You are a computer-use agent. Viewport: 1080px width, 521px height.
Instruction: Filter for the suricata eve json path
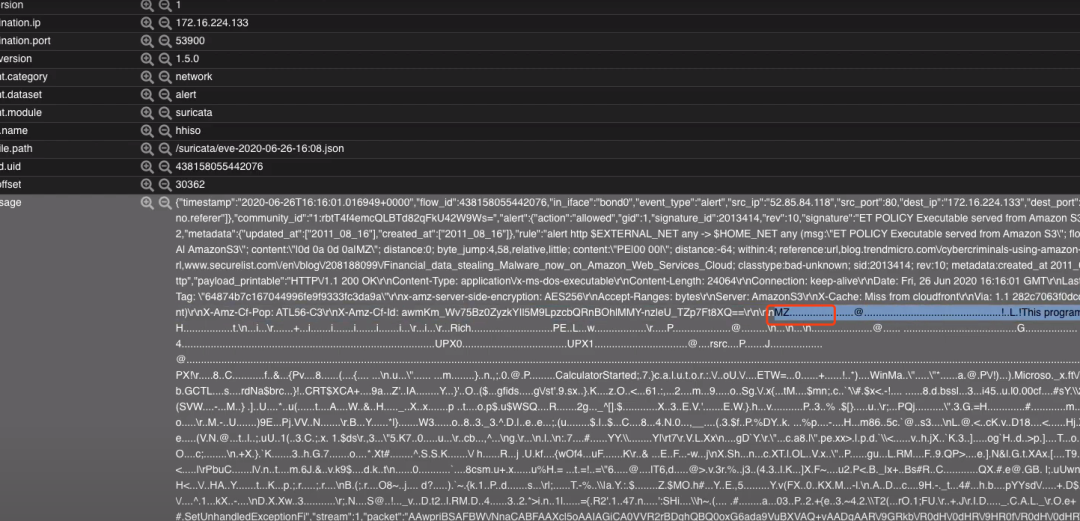(x=147, y=148)
